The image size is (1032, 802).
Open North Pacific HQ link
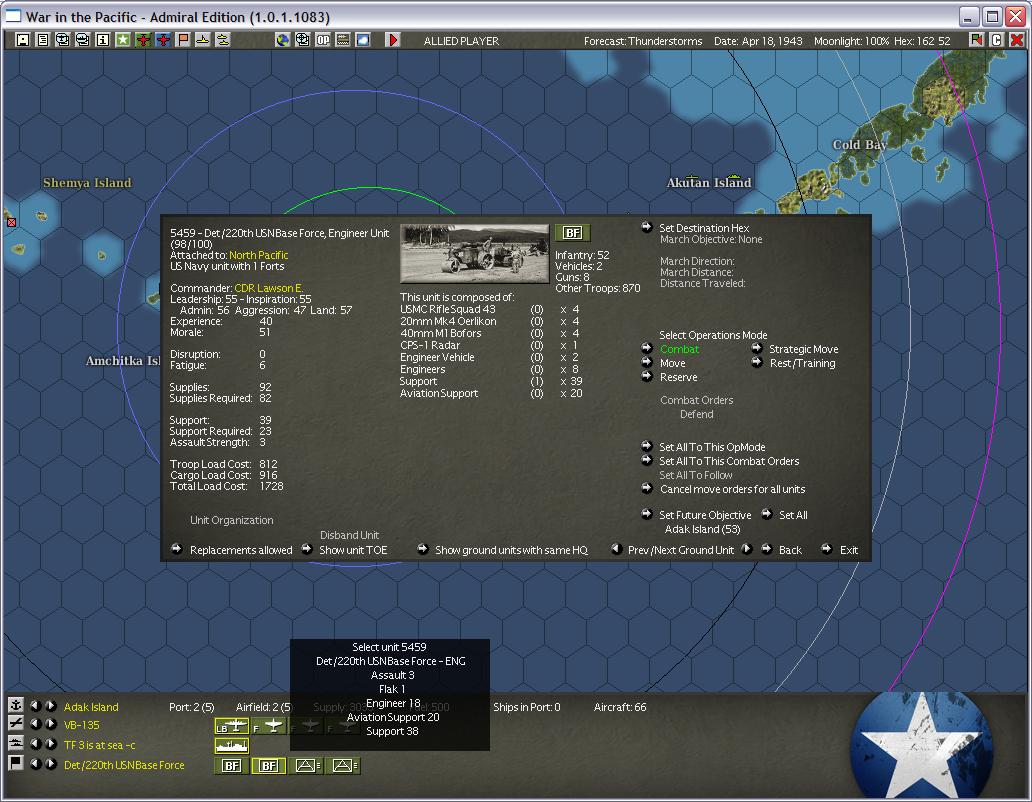259,255
